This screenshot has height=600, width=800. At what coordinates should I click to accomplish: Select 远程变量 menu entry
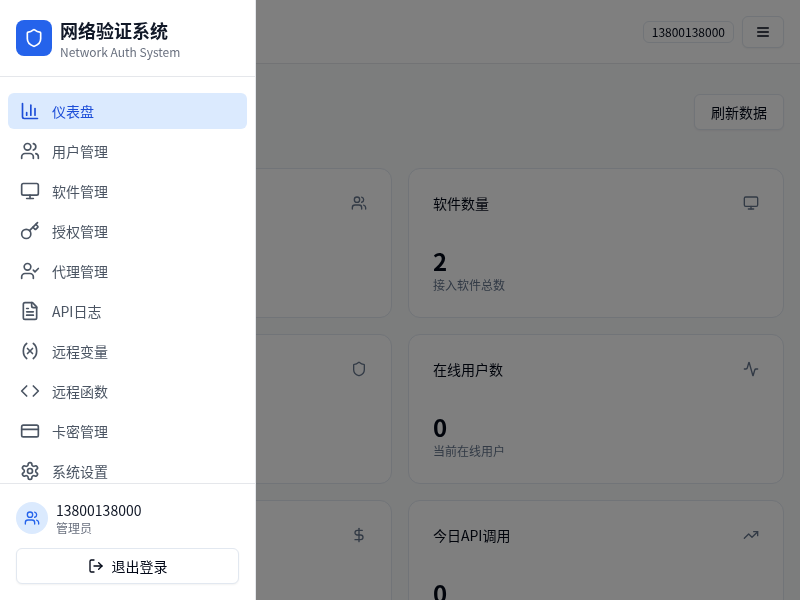point(128,352)
